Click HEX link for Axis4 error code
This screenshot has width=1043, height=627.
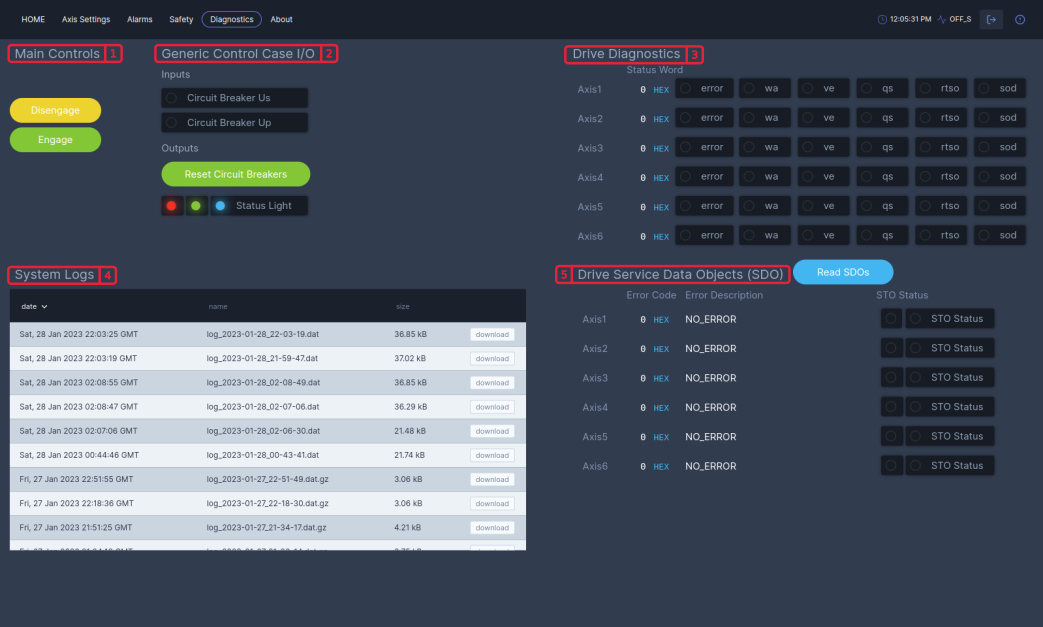point(661,408)
